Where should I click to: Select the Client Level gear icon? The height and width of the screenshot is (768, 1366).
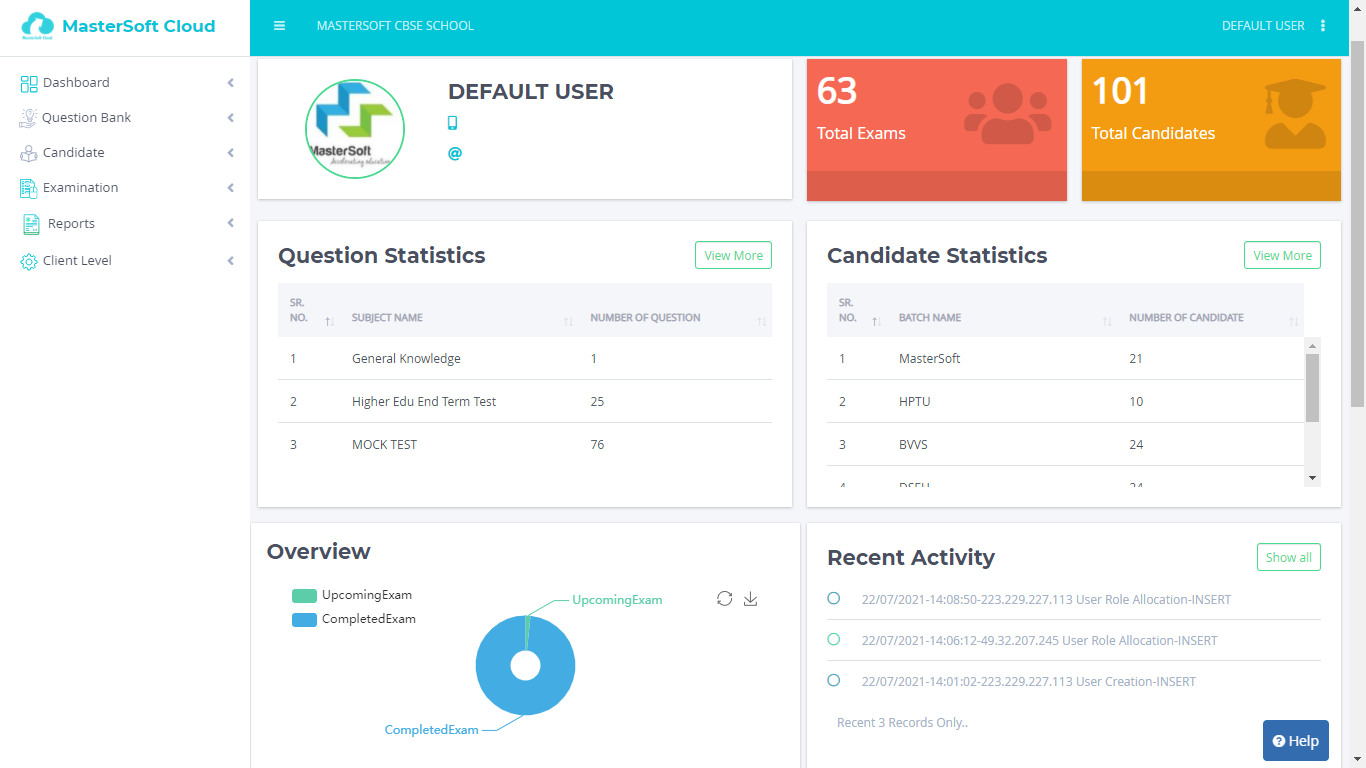tap(27, 260)
